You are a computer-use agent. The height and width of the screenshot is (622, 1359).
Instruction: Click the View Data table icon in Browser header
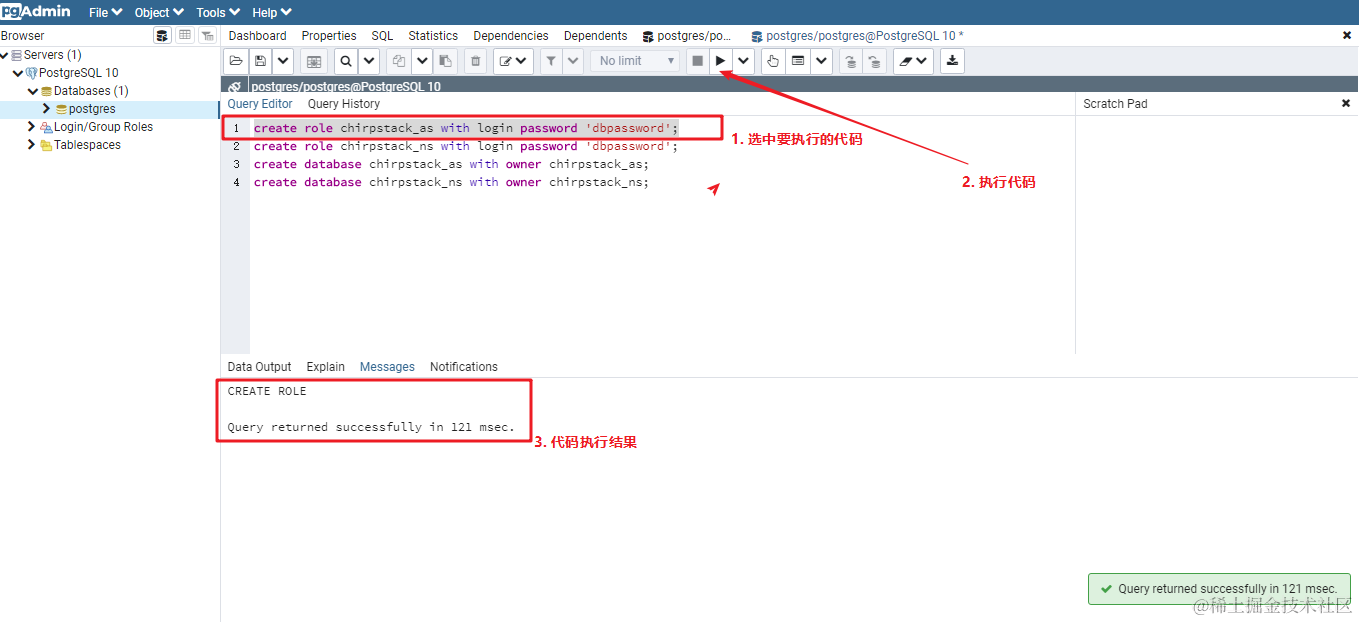(185, 35)
